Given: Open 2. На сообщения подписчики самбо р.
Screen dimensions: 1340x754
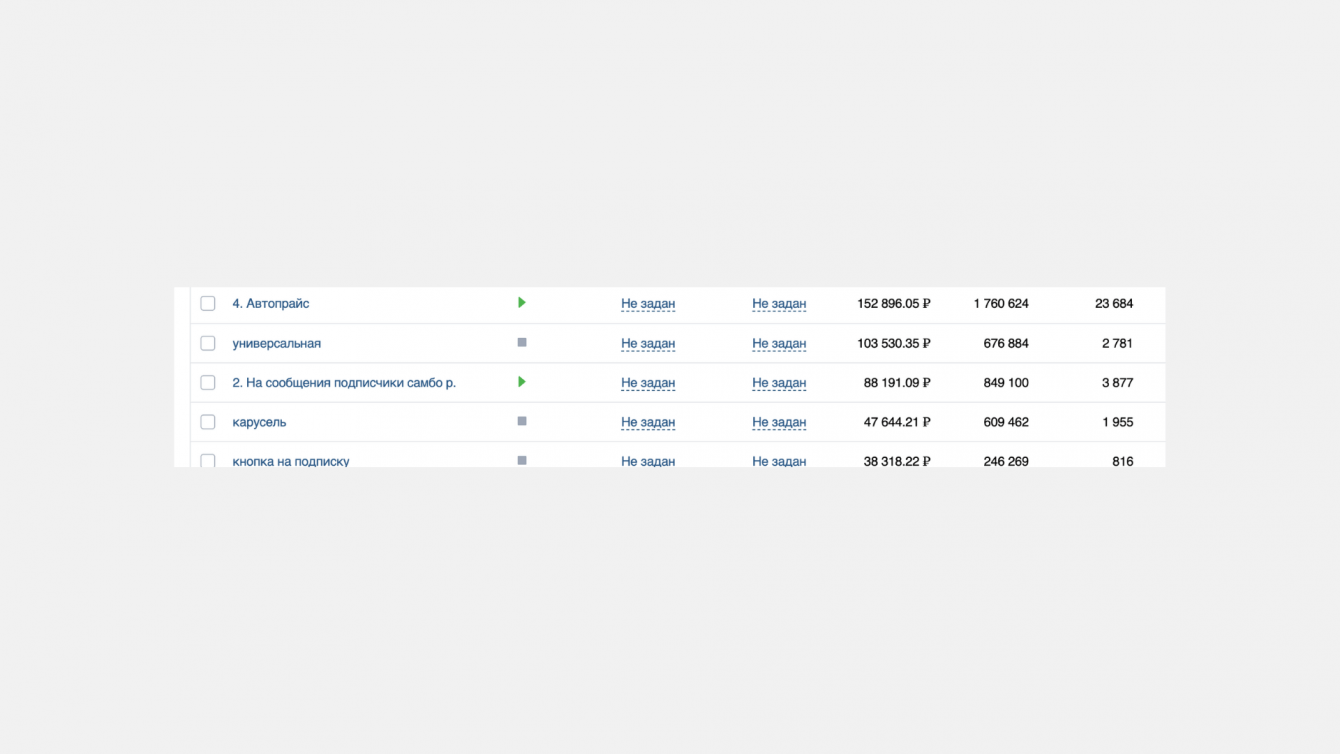Looking at the screenshot, I should point(344,383).
